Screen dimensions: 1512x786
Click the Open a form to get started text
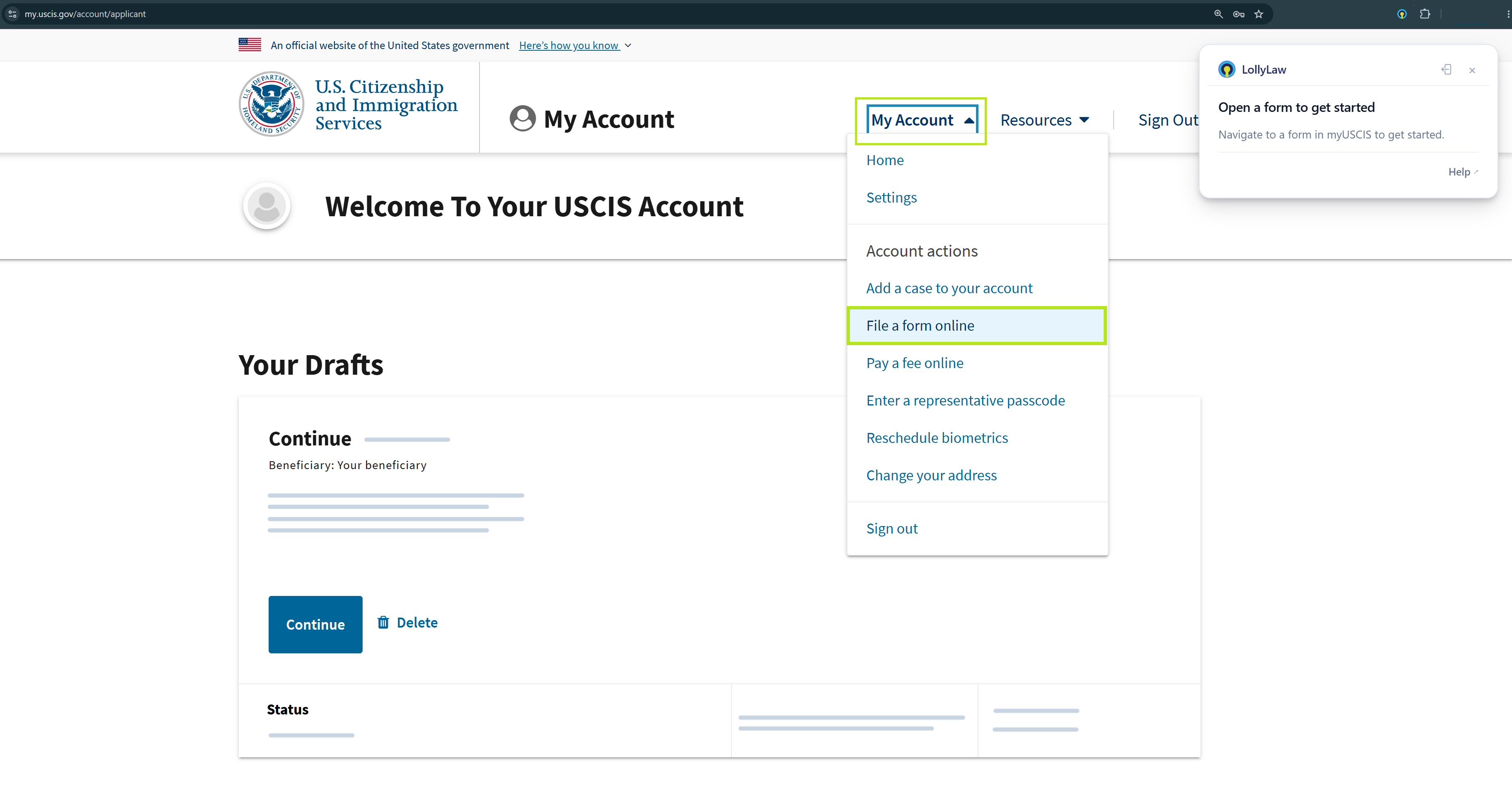coord(1297,107)
